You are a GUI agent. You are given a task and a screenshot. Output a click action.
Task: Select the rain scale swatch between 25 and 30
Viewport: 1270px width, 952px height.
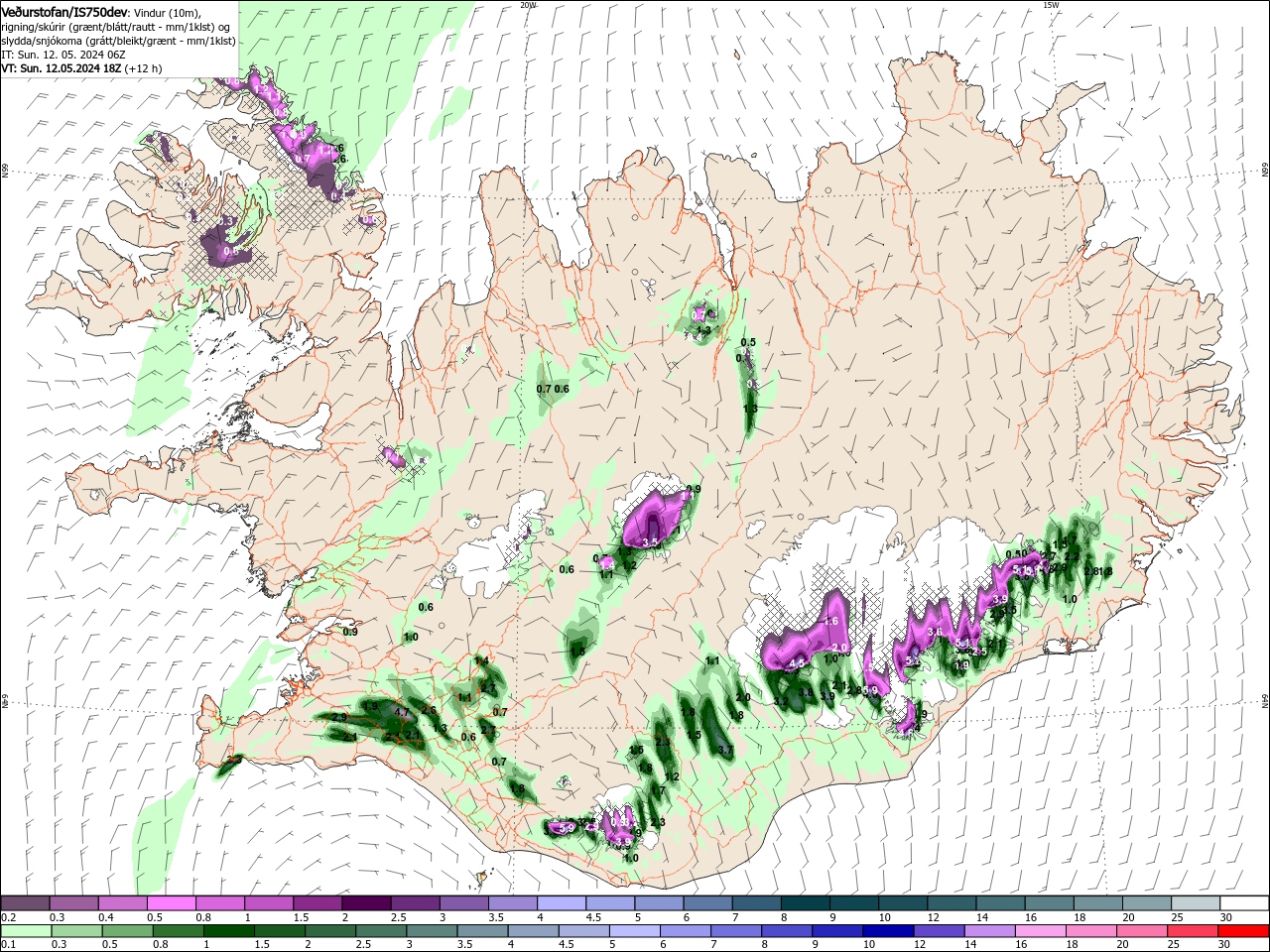[x=1192, y=930]
